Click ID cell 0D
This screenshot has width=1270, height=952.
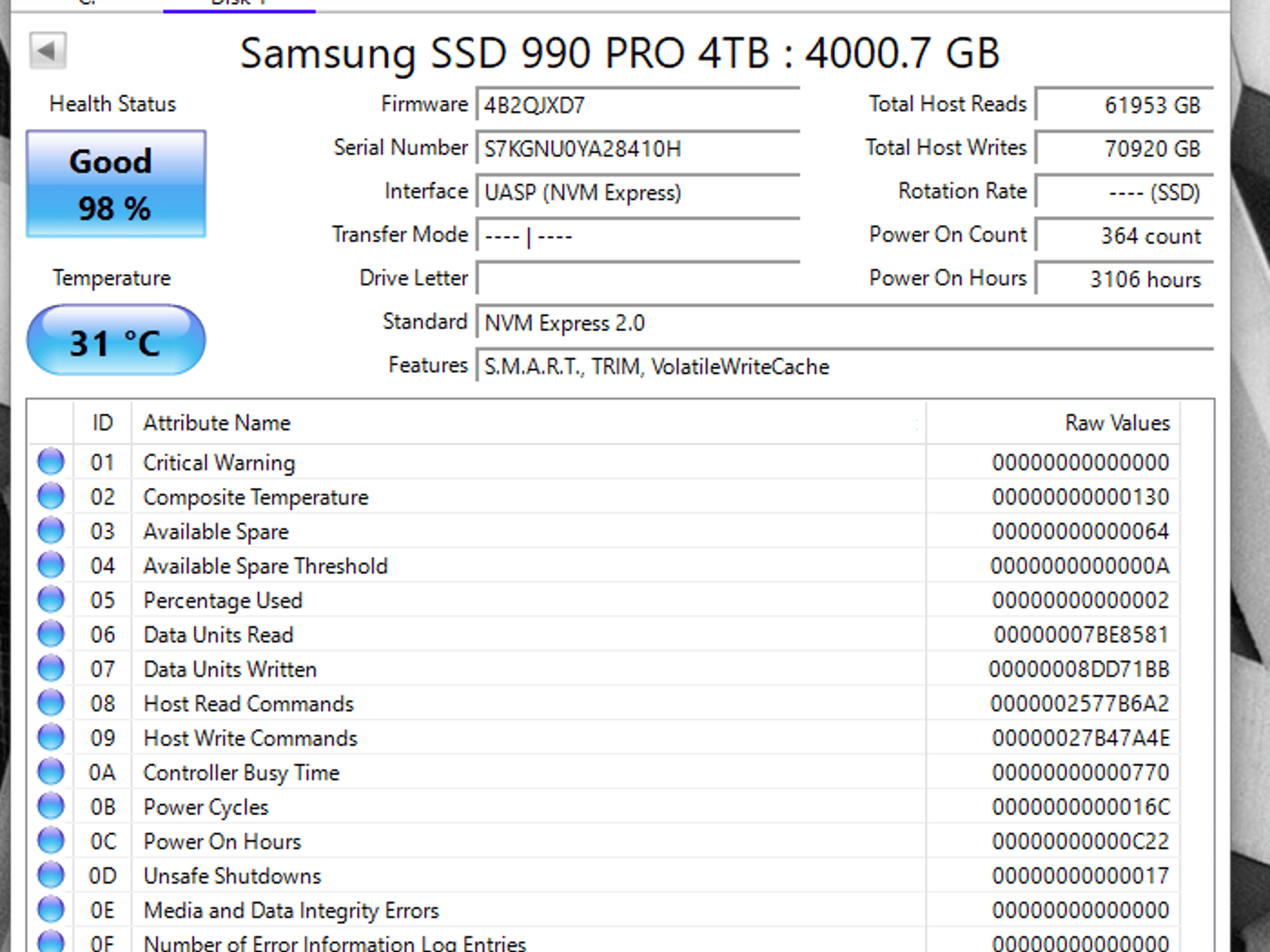coord(102,876)
